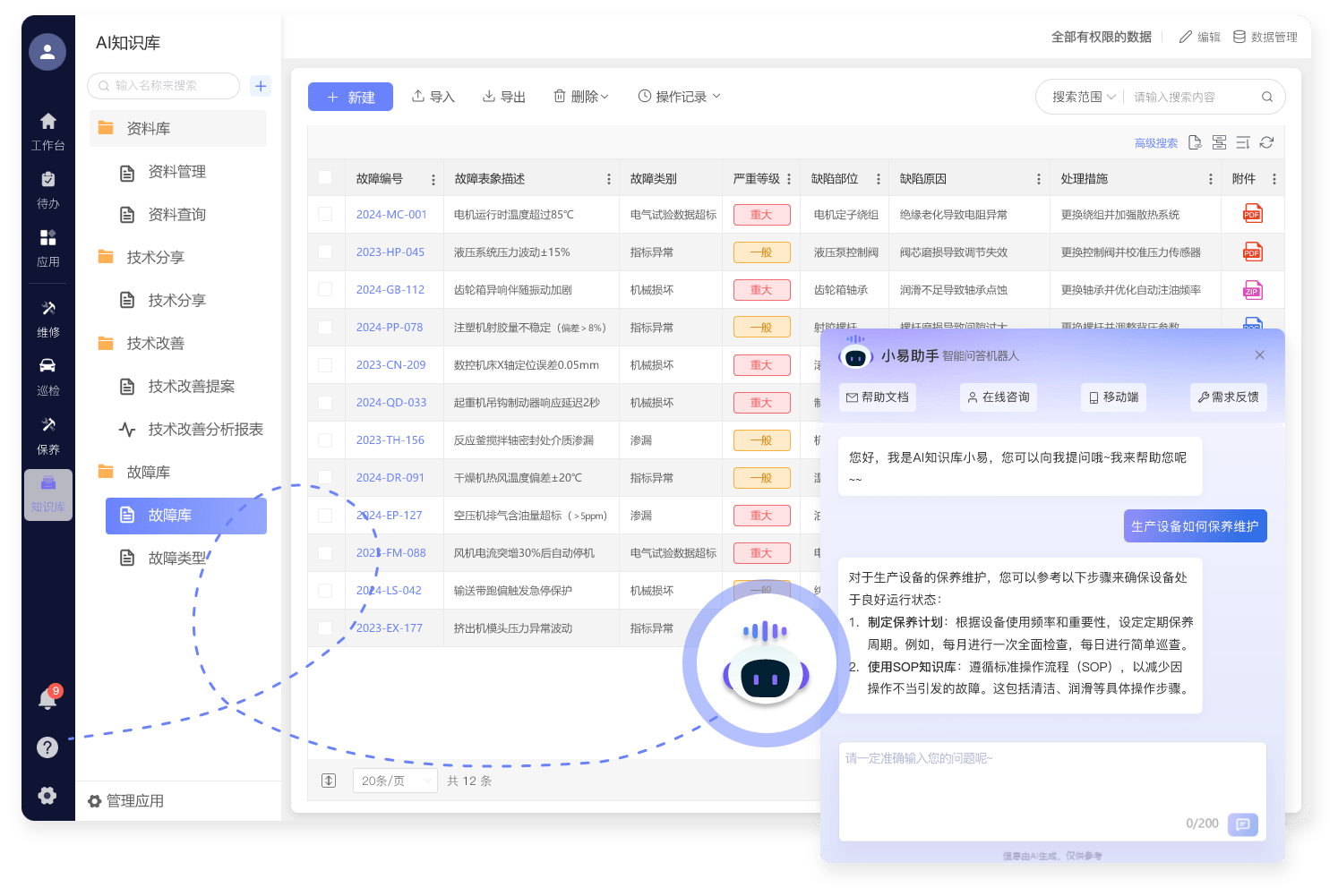
Task: Check the row 2024-QD-033
Action: tap(325, 402)
